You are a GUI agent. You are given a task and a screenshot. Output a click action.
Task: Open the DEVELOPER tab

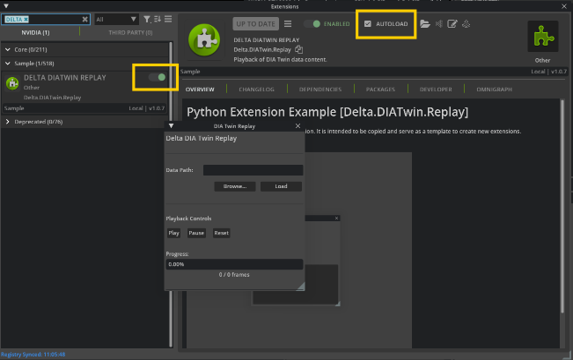point(436,89)
